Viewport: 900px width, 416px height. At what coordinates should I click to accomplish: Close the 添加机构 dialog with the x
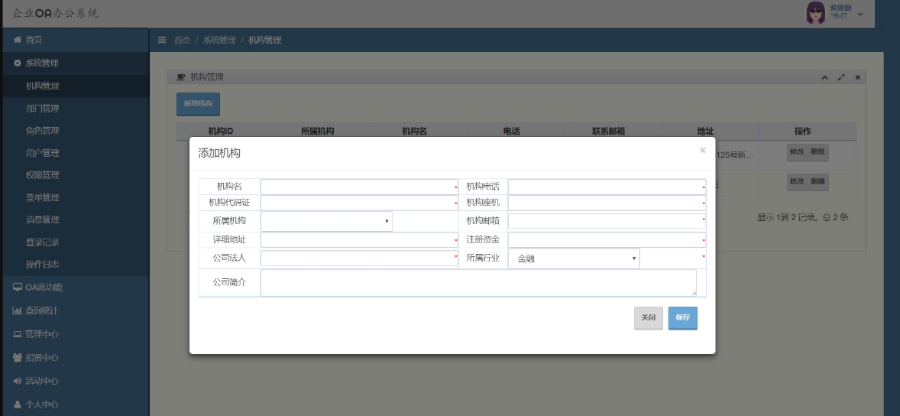coord(703,150)
